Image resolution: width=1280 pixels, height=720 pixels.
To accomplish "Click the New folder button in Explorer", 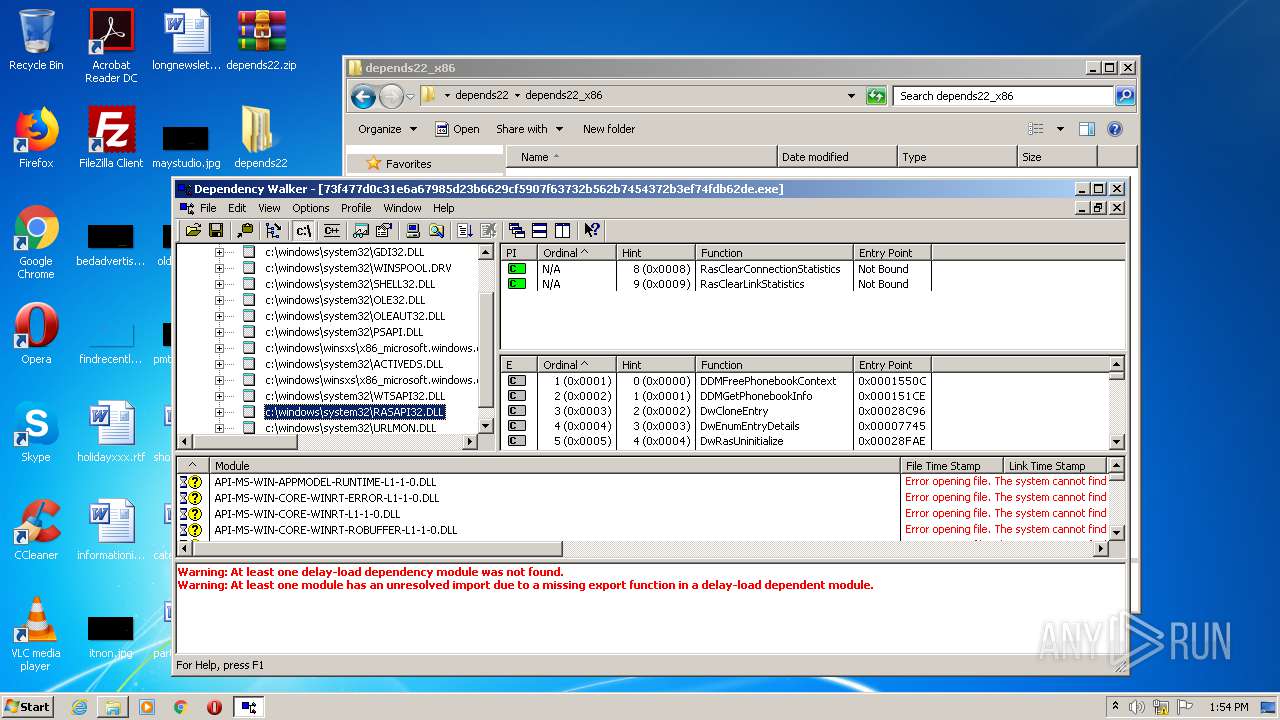I will [x=609, y=129].
